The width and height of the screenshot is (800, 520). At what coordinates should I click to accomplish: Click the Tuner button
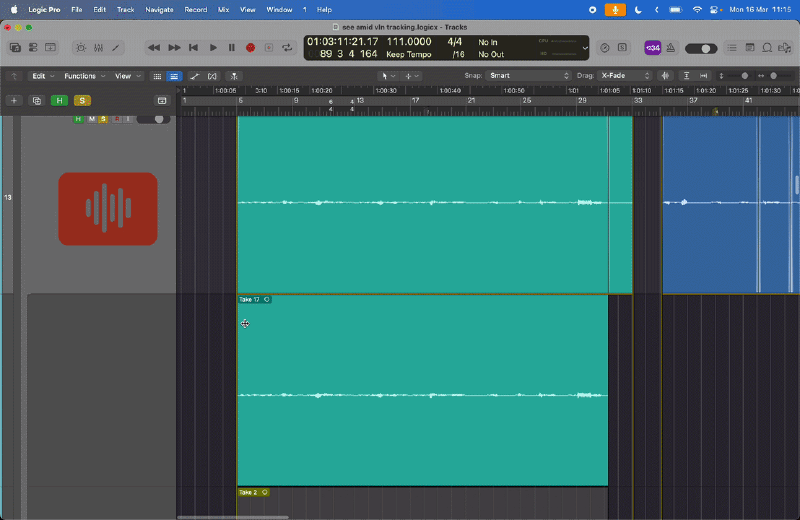click(x=605, y=47)
